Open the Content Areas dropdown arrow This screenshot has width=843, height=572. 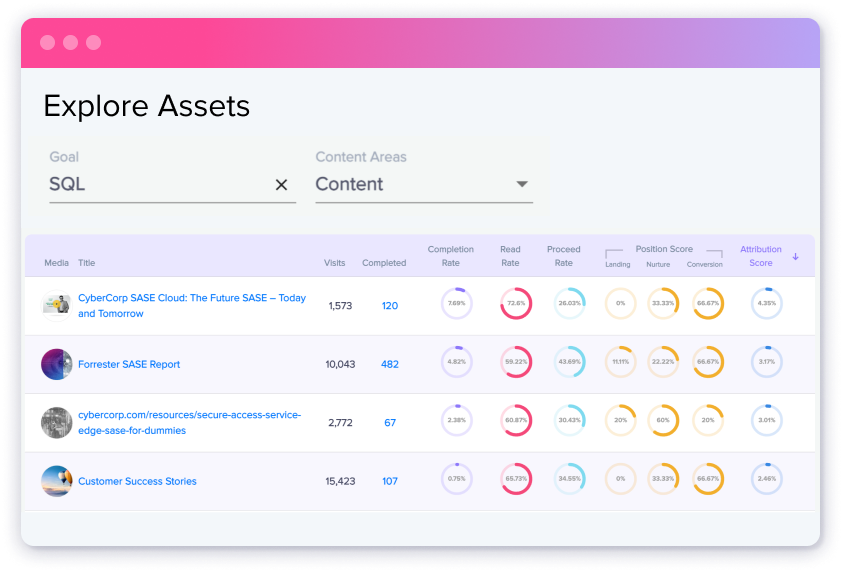tap(521, 184)
